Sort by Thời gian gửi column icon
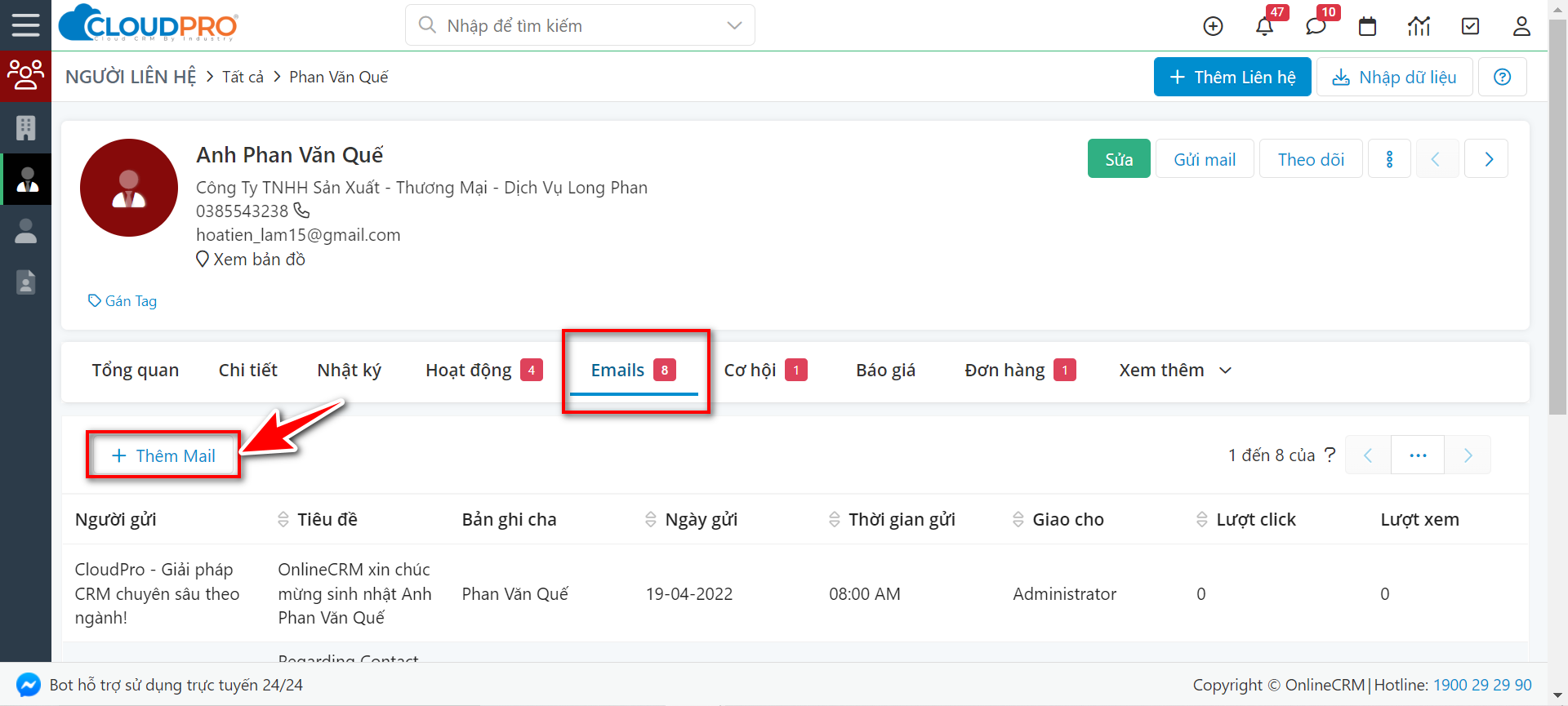 835,520
